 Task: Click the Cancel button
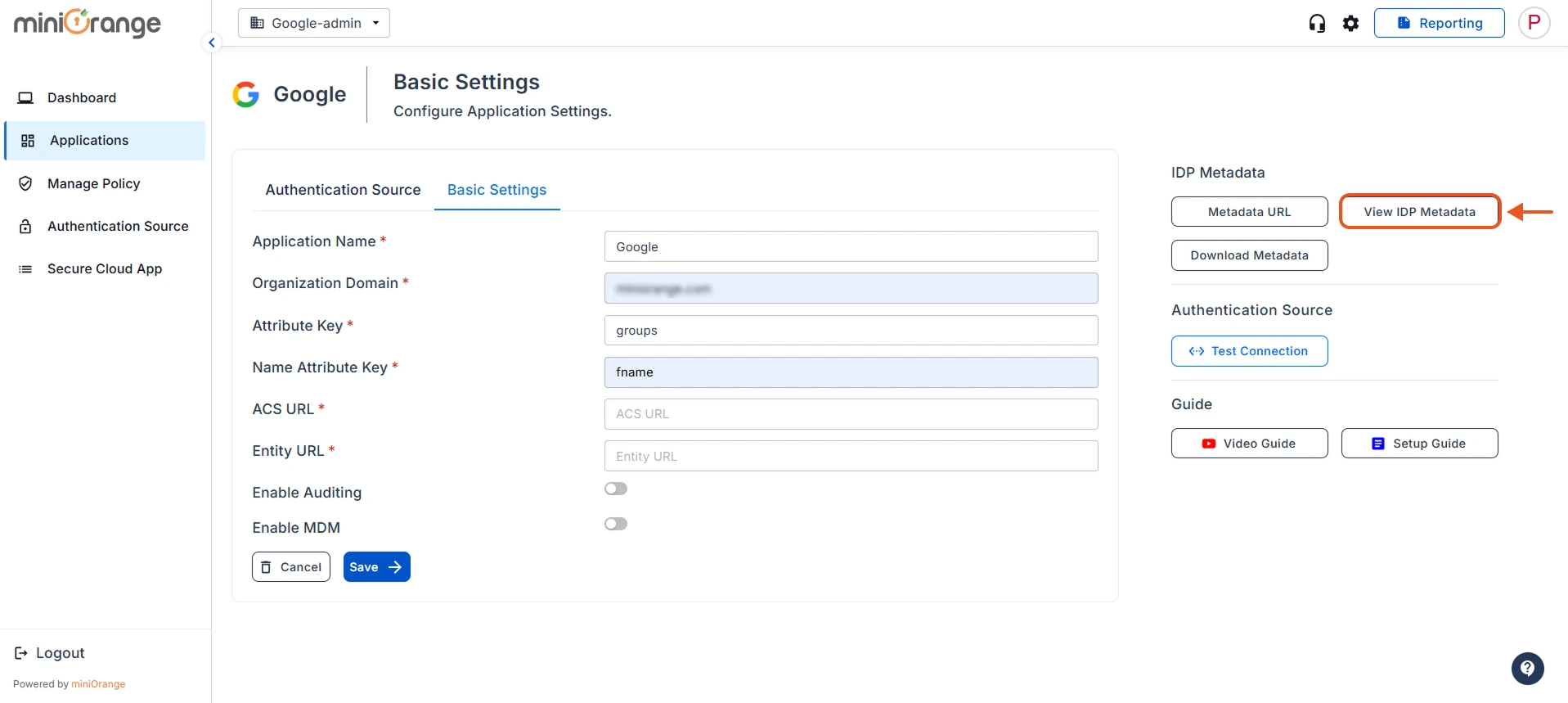tap(291, 567)
